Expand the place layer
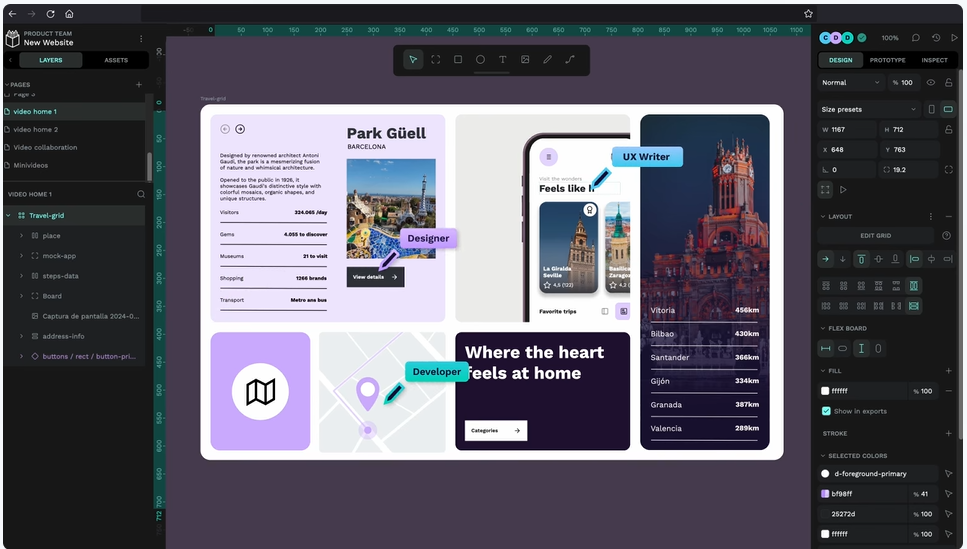This screenshot has height=549, width=967. click(21, 236)
